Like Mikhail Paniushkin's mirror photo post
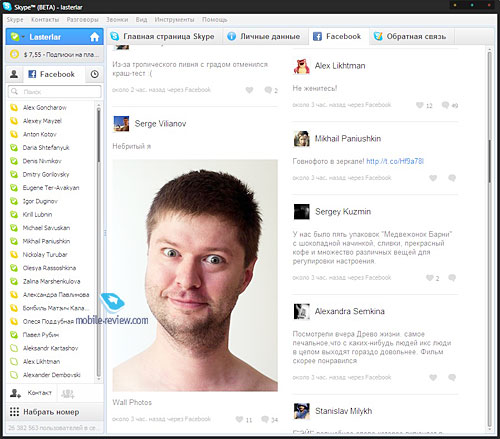500x439 pixels. tap(433, 178)
